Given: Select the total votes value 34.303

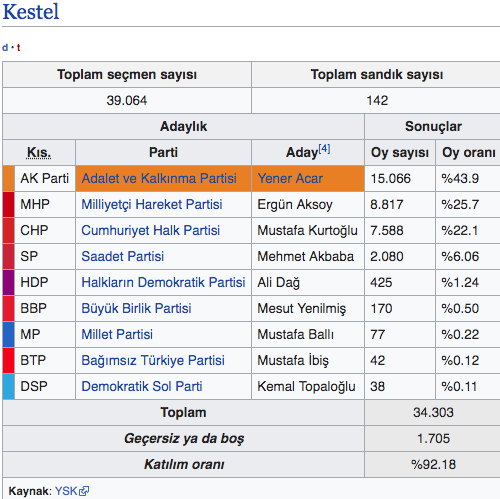Looking at the screenshot, I should [433, 412].
